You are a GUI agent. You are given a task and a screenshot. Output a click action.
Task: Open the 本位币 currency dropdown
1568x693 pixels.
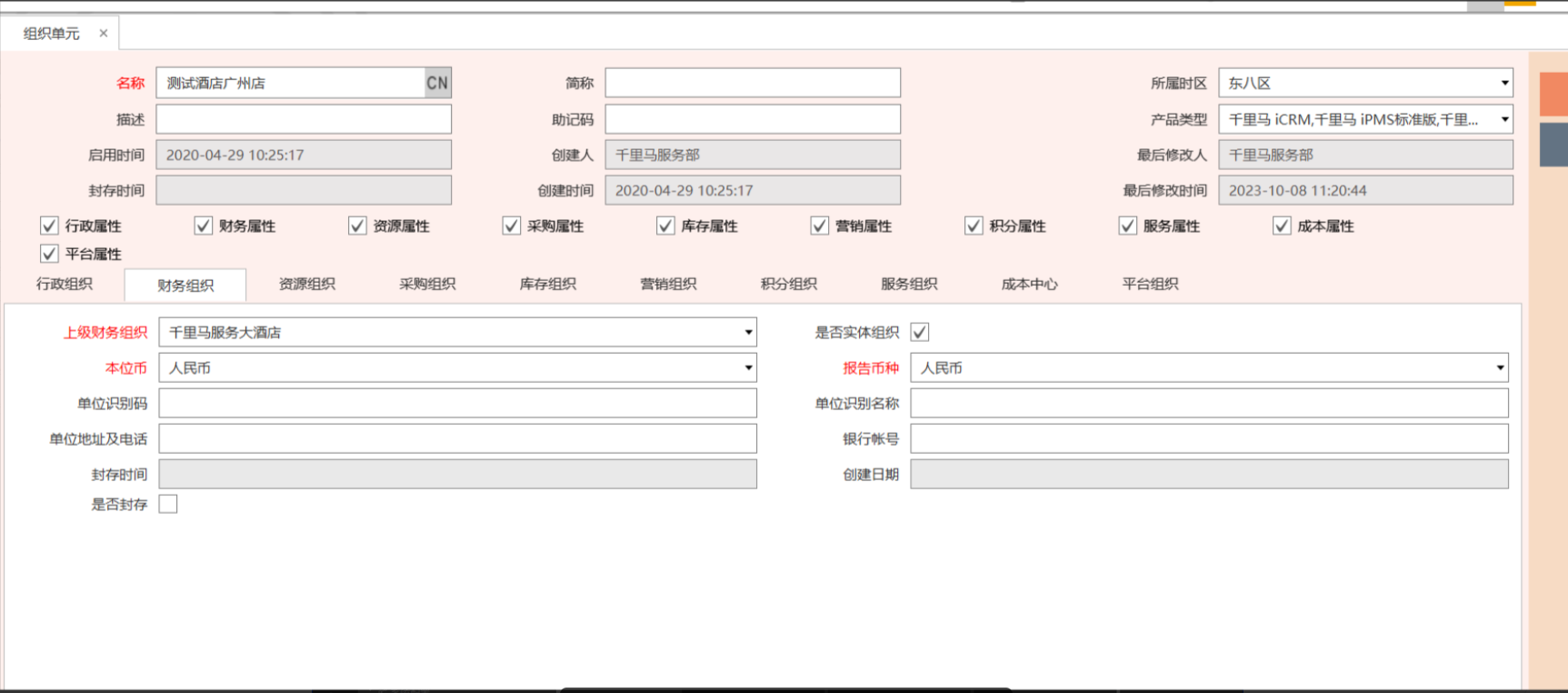tap(748, 367)
